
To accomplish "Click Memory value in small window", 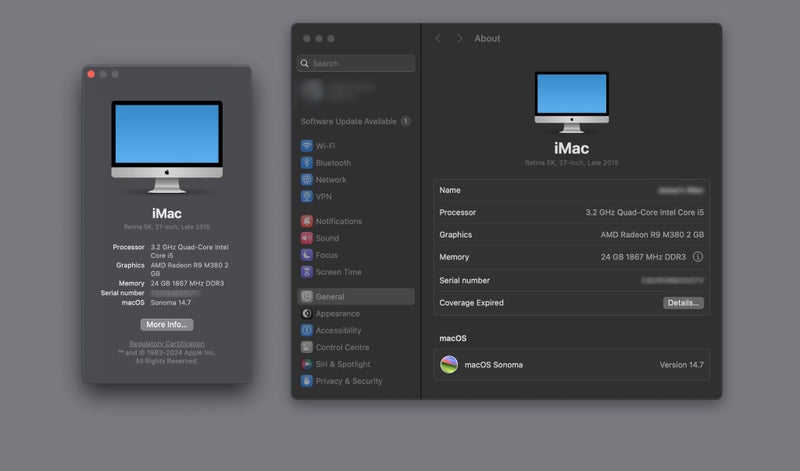I will 187,283.
